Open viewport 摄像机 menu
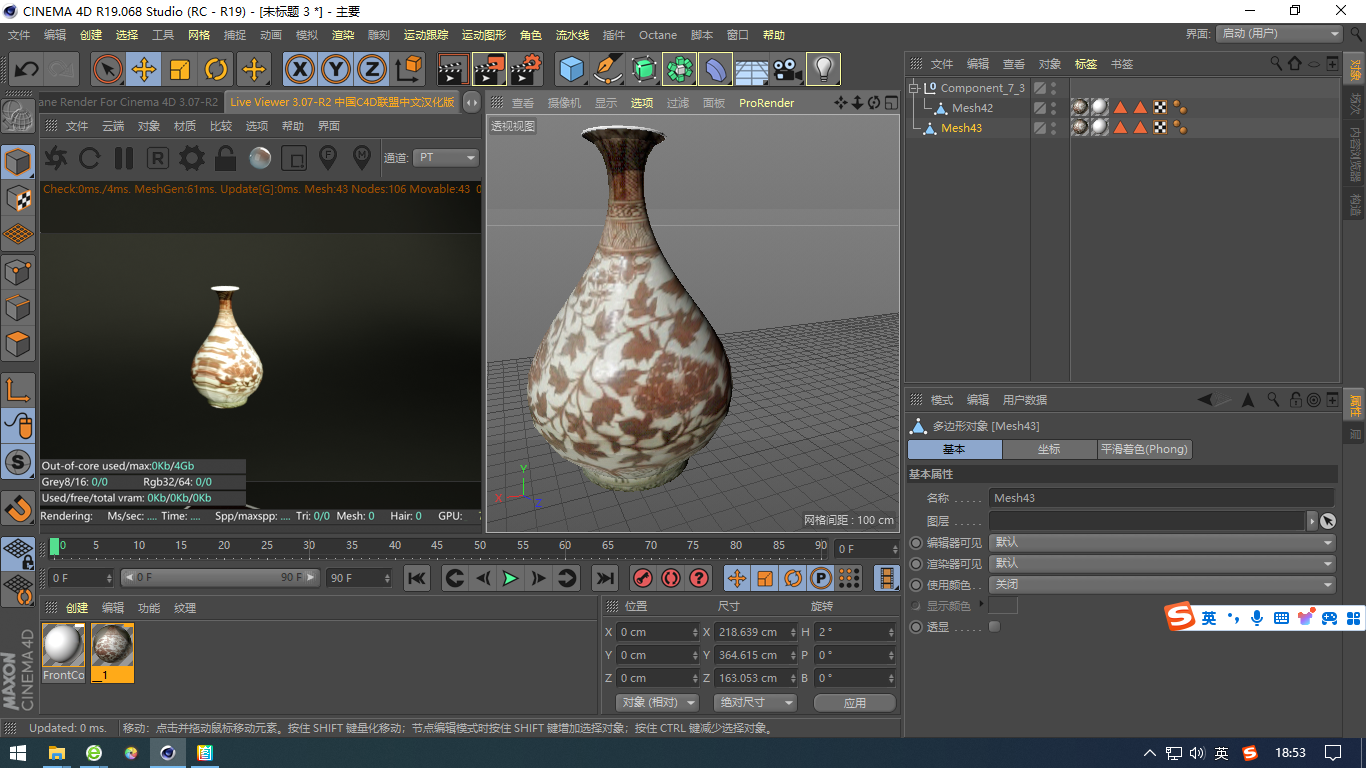 click(564, 103)
